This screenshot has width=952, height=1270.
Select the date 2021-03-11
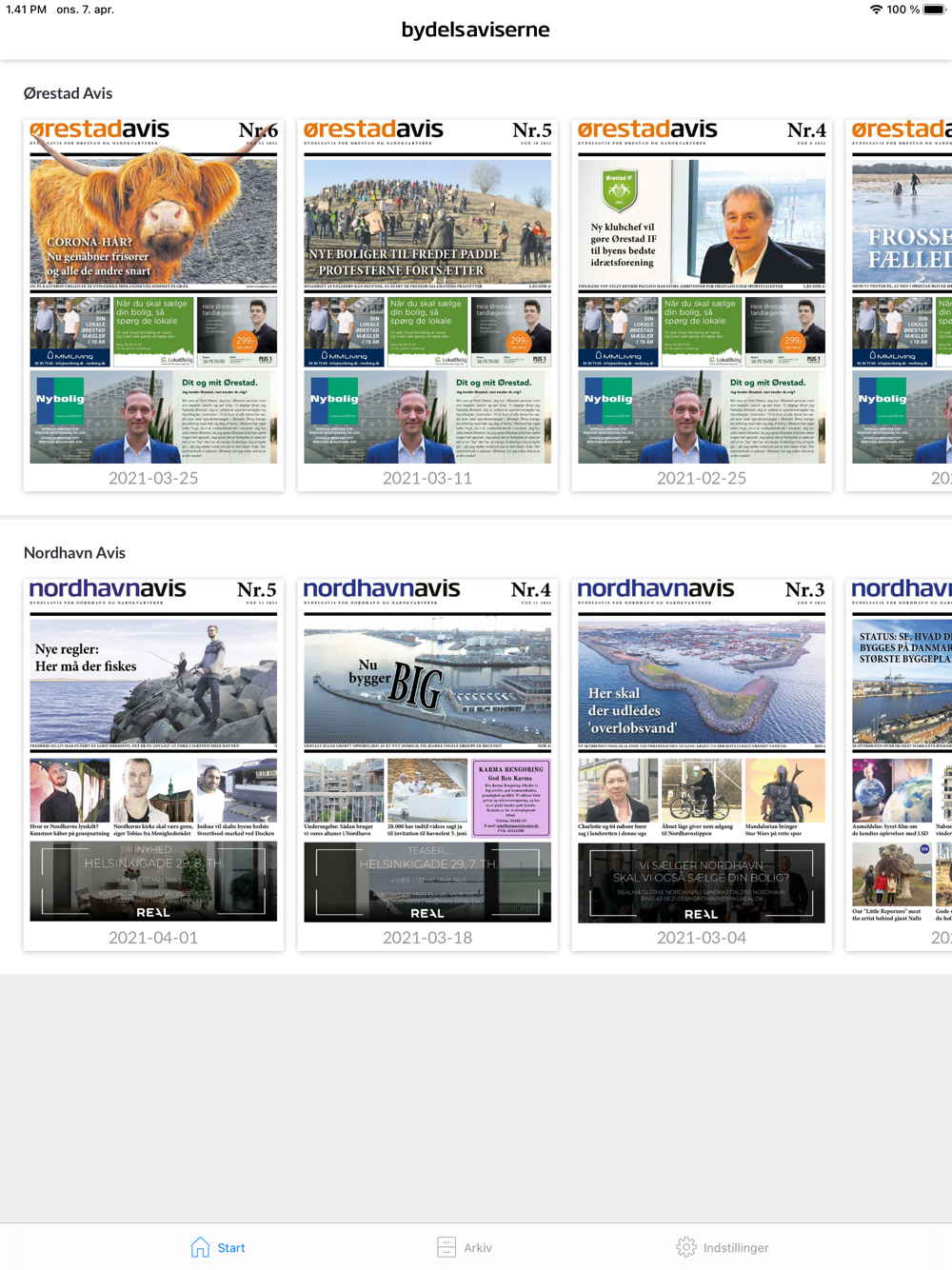tap(427, 478)
